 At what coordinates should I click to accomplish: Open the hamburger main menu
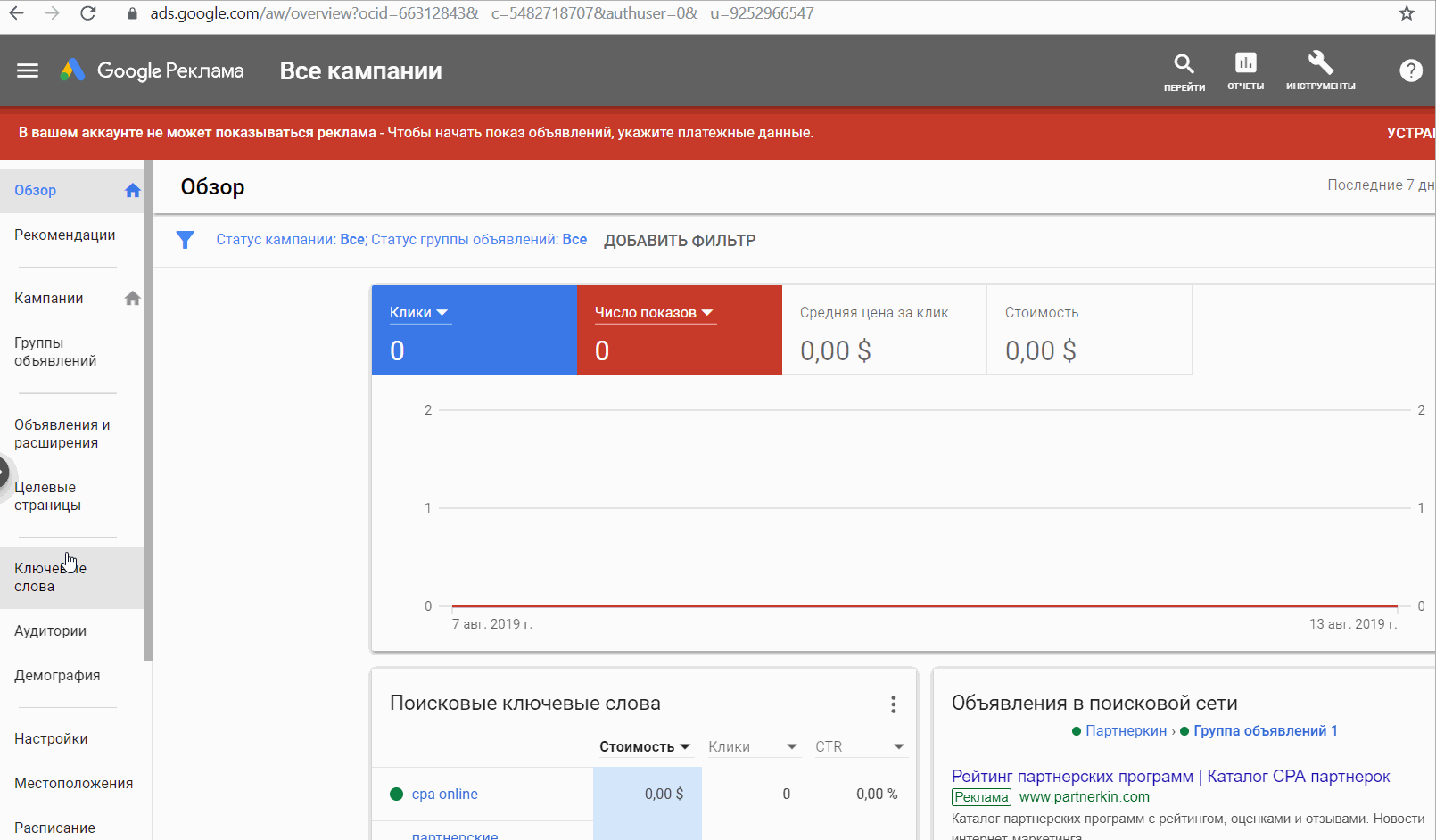28,70
